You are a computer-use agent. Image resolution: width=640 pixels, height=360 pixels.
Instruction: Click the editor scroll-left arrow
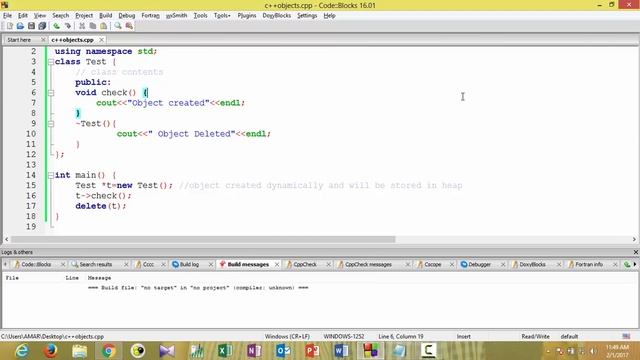pos(6,240)
